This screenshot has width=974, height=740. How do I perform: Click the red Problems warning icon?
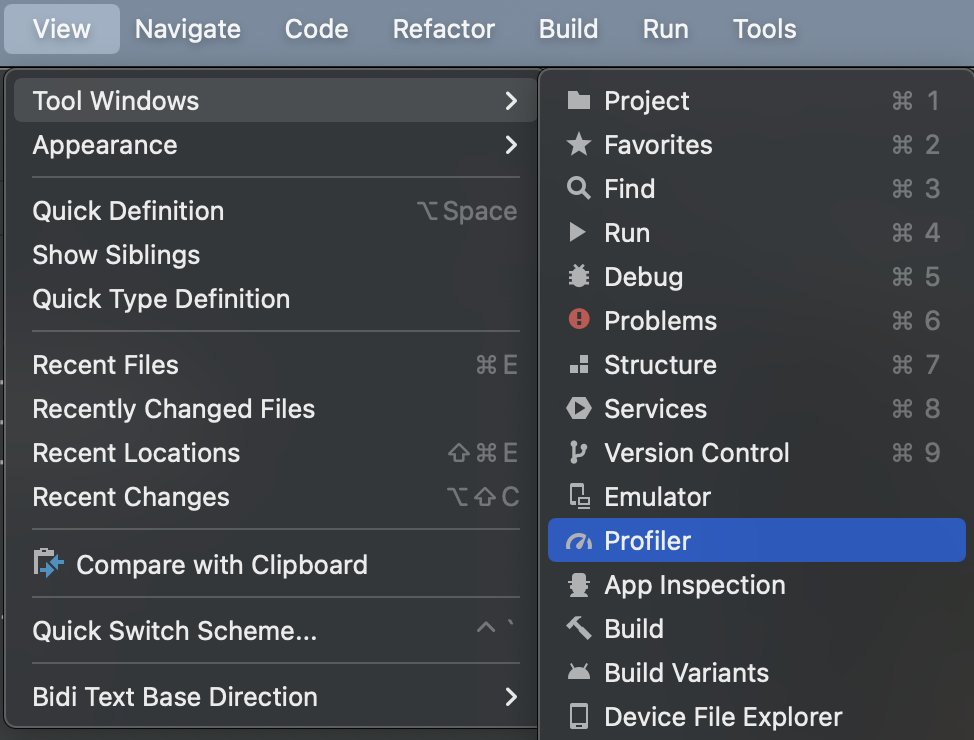pos(578,320)
